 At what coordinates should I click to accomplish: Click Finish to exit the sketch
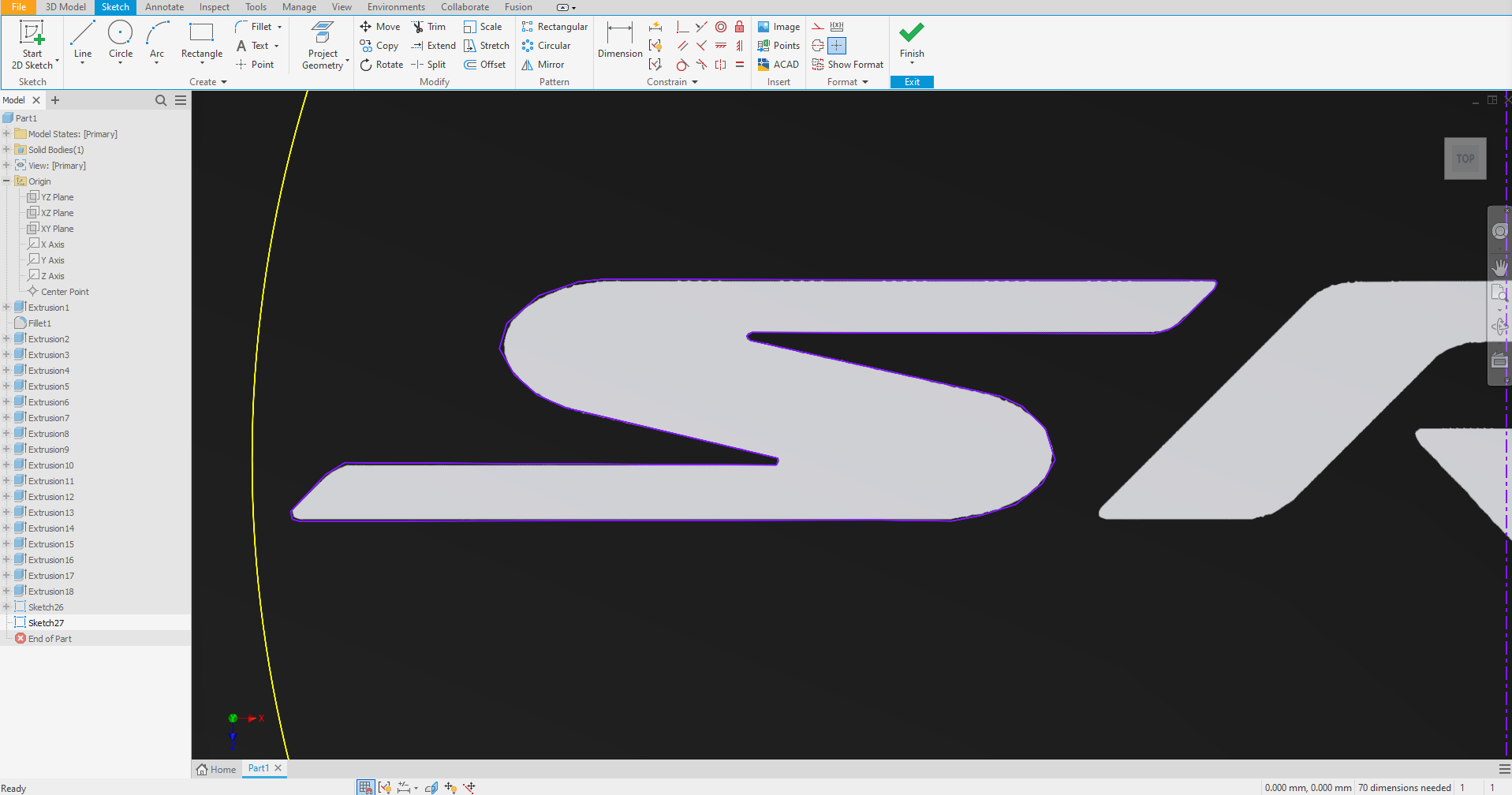point(912,39)
